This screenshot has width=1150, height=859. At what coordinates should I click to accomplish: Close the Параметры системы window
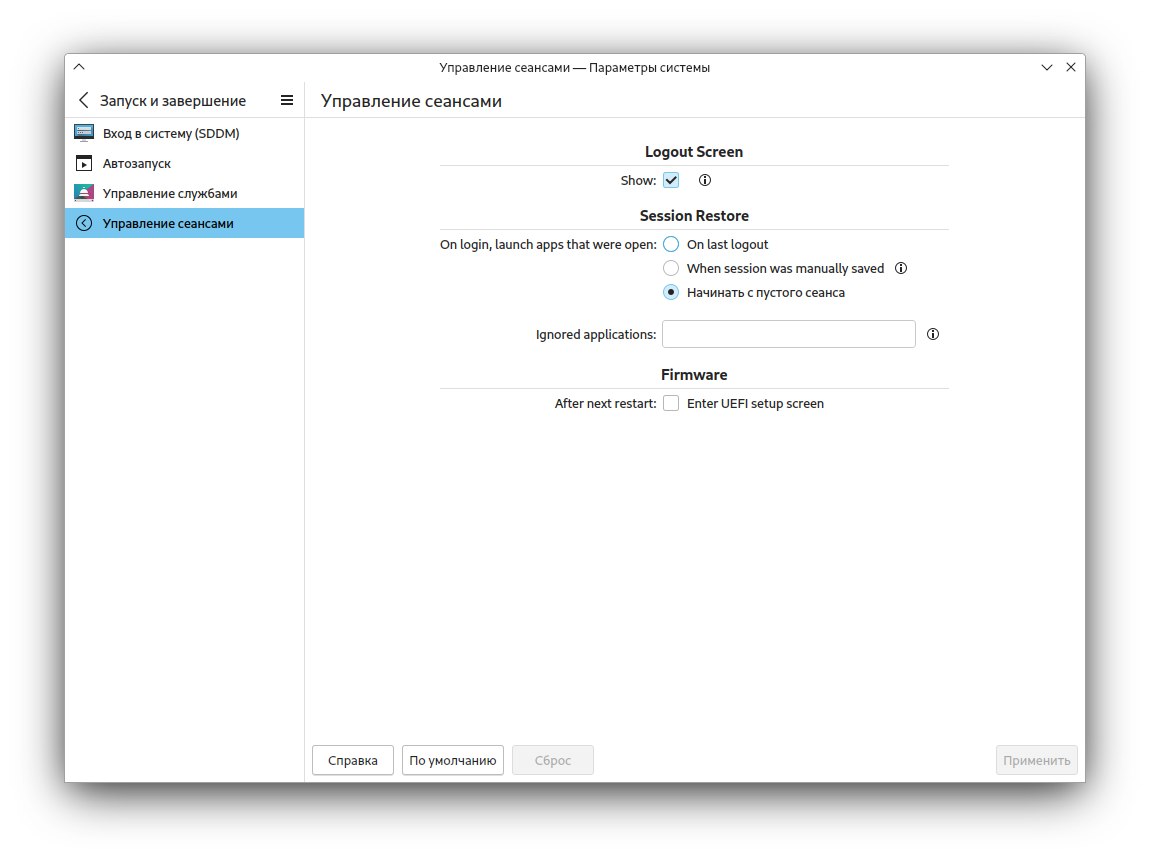(x=1071, y=67)
